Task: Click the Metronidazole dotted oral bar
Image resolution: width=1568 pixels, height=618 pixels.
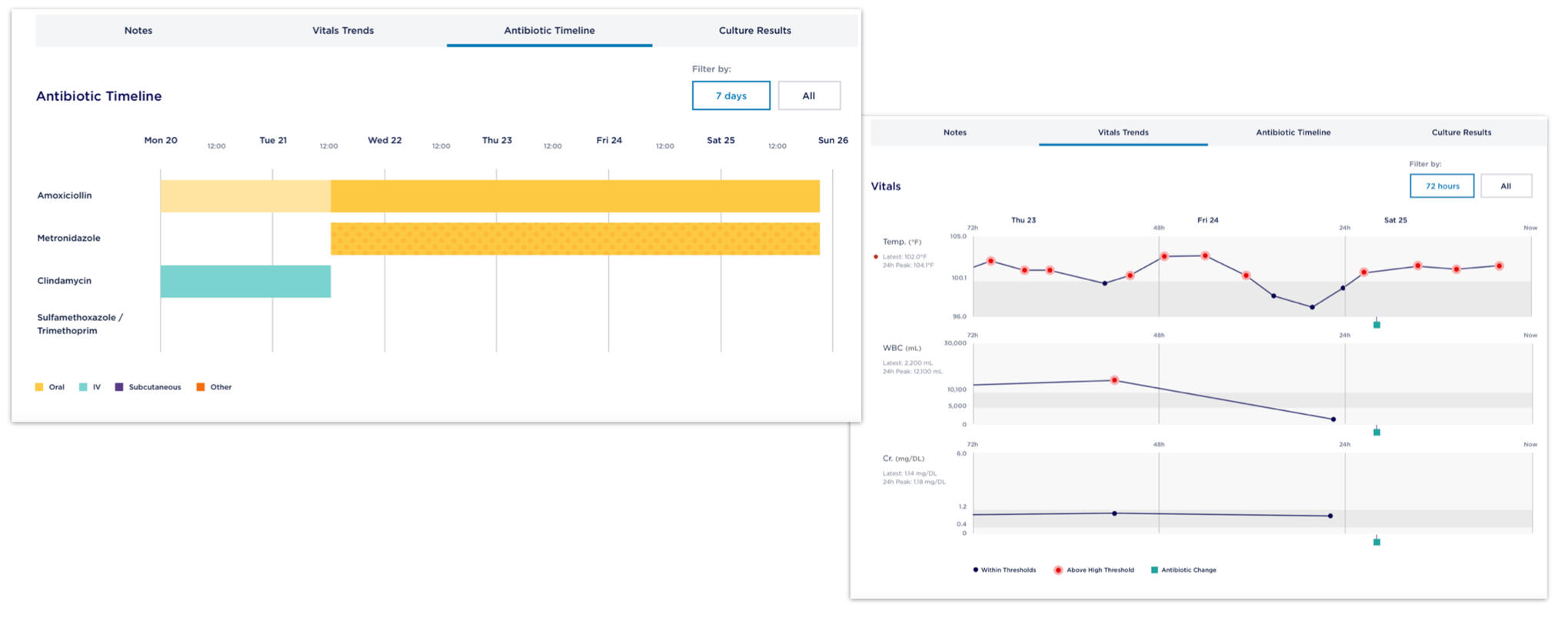Action: [x=574, y=239]
